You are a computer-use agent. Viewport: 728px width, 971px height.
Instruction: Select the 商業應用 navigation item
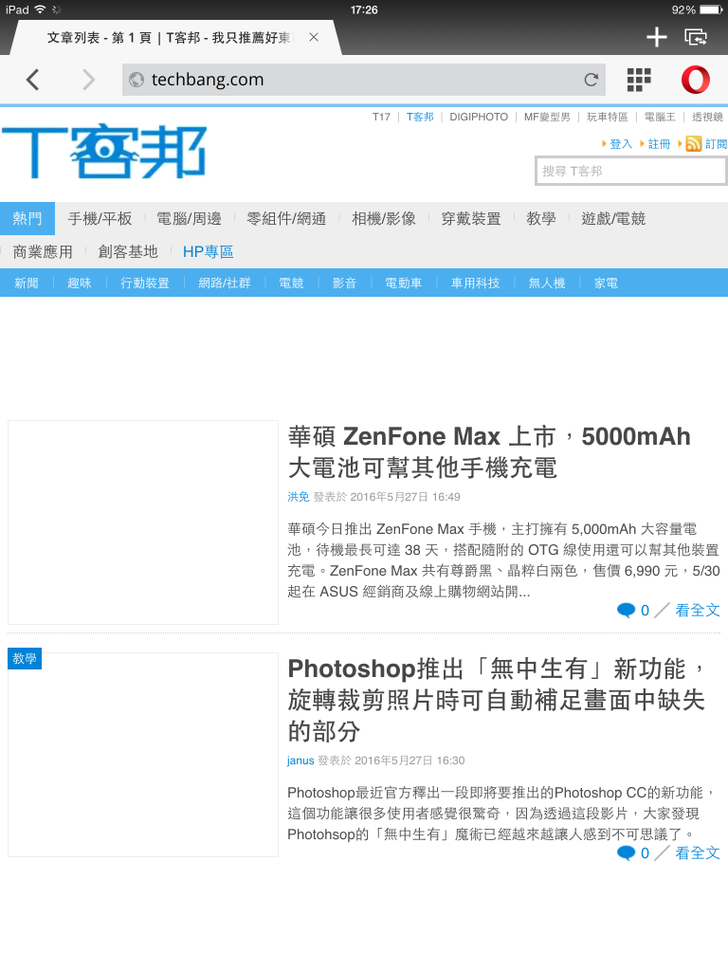coord(43,252)
